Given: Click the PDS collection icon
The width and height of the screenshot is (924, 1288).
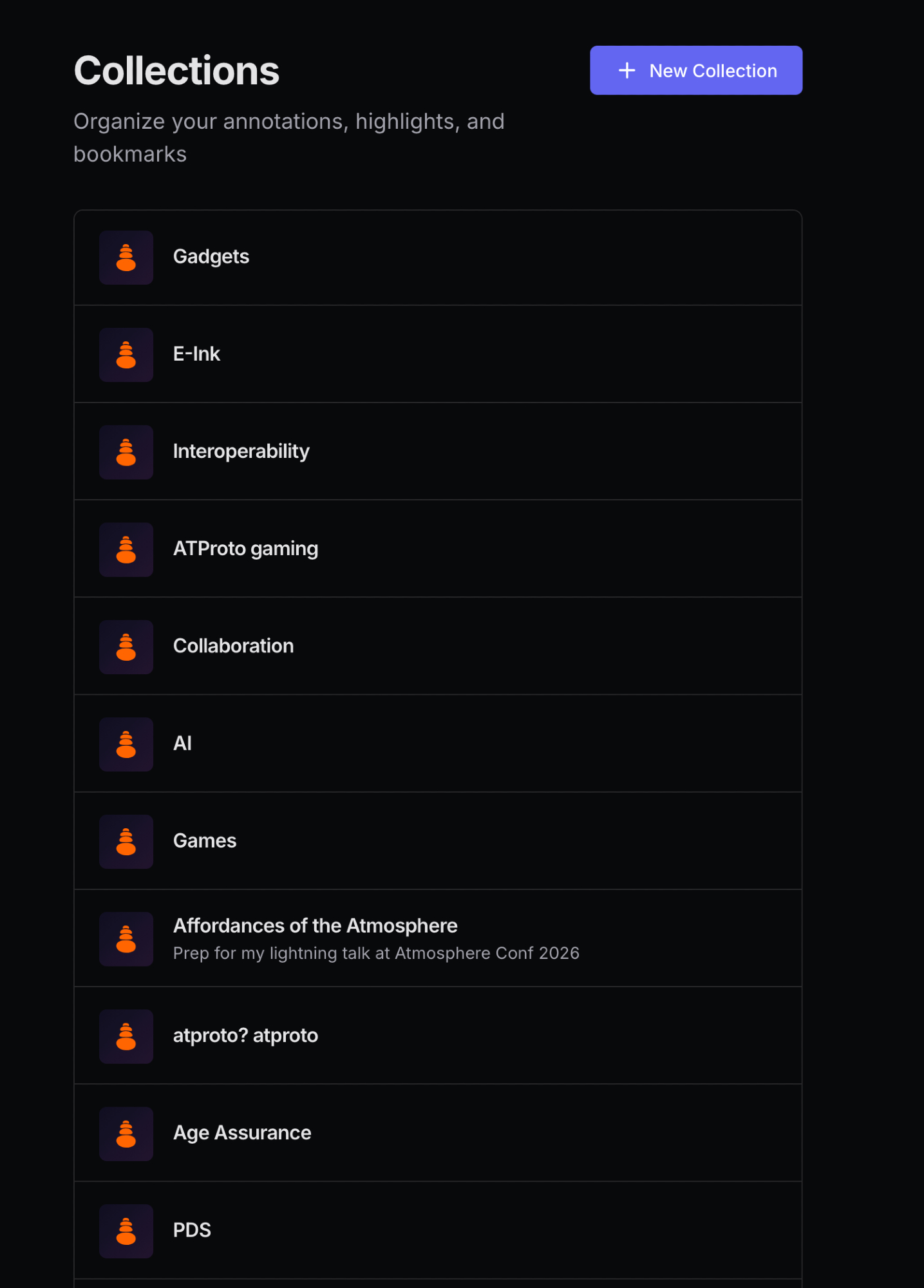Looking at the screenshot, I should [x=126, y=1231].
